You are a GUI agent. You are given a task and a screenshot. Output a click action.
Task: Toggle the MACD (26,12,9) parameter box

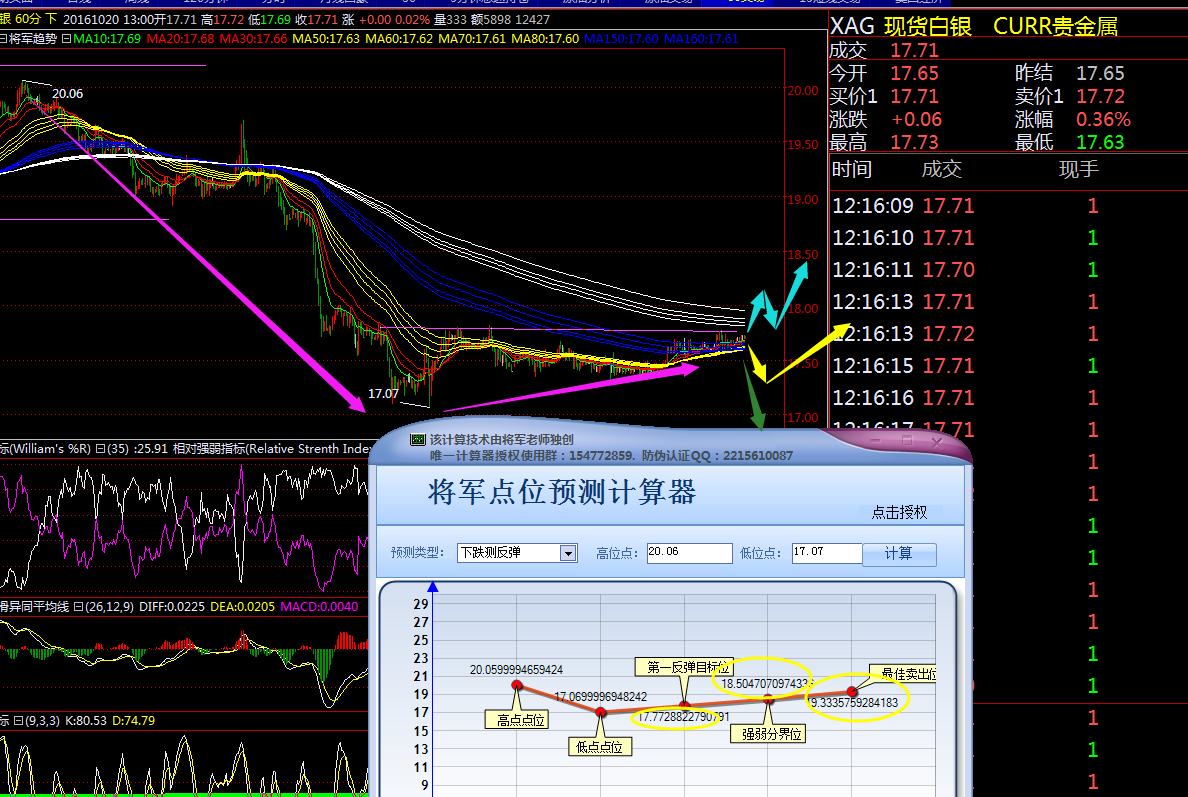pyautogui.click(x=78, y=606)
